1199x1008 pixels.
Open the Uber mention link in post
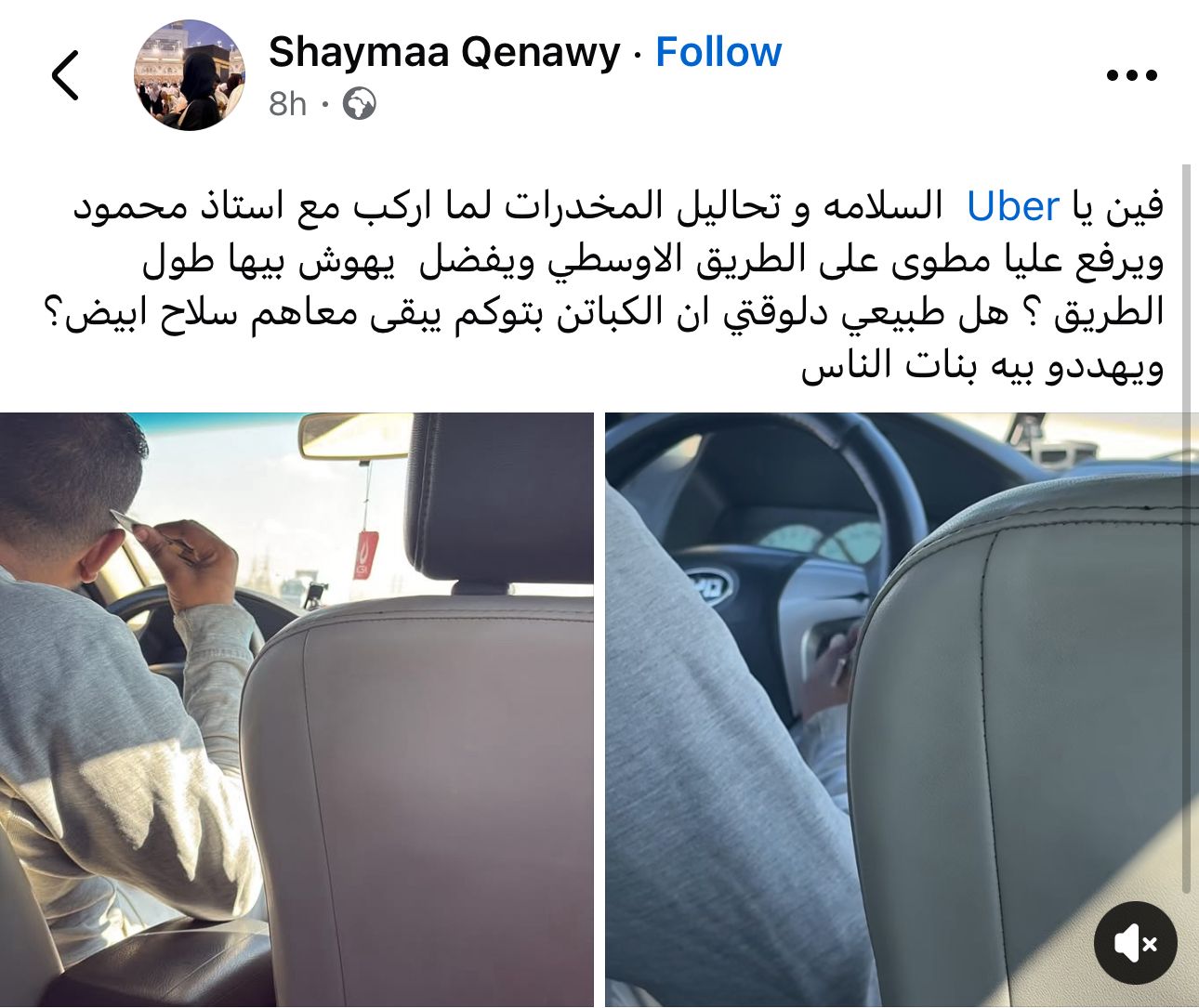point(1013,206)
